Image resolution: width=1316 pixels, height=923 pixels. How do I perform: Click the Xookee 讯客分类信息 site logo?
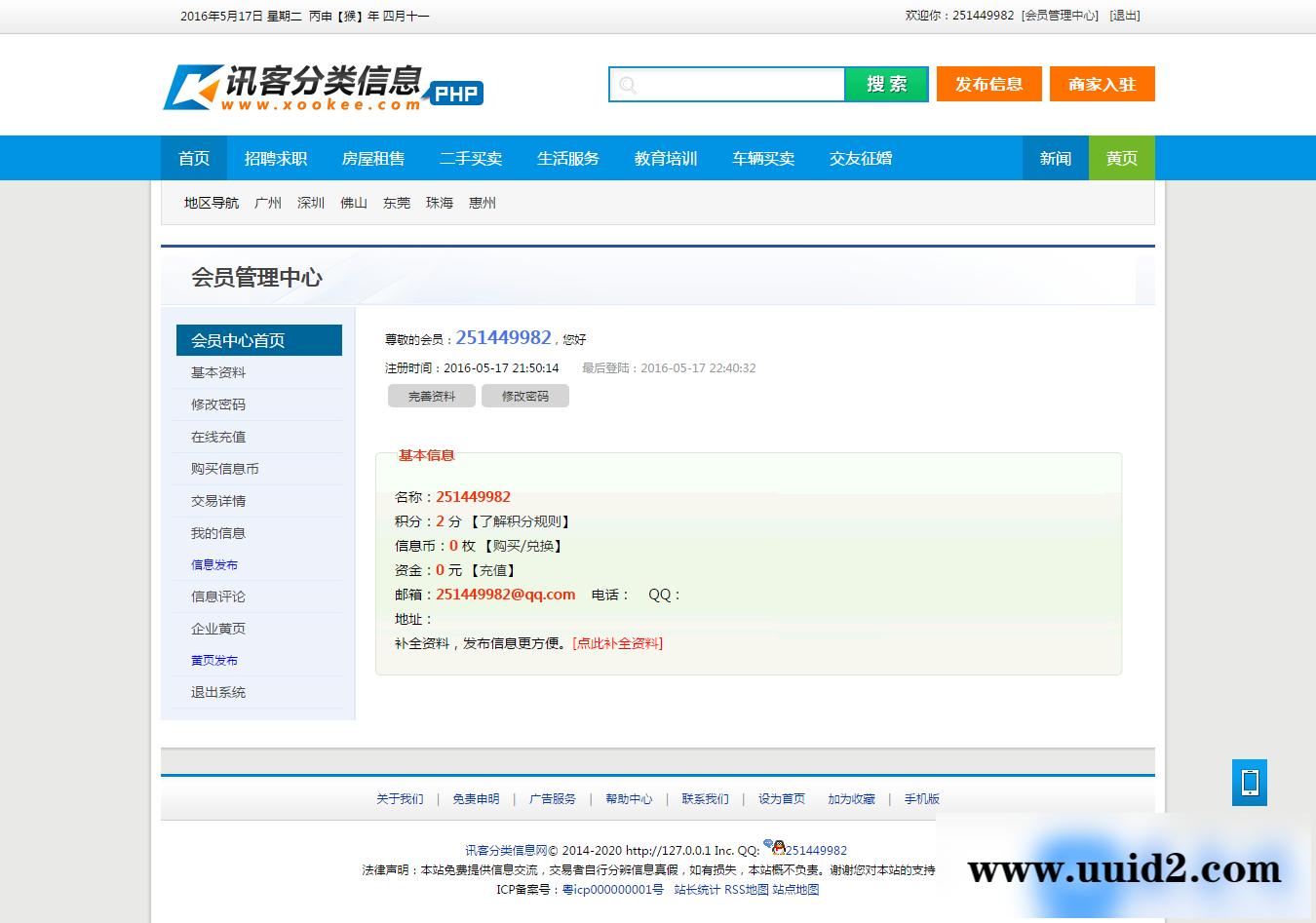pyautogui.click(x=322, y=85)
